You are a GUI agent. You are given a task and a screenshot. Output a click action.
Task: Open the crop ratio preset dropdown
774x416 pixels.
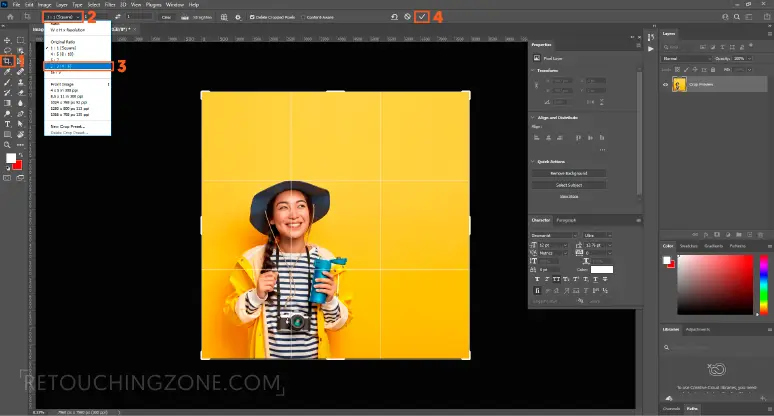point(63,17)
